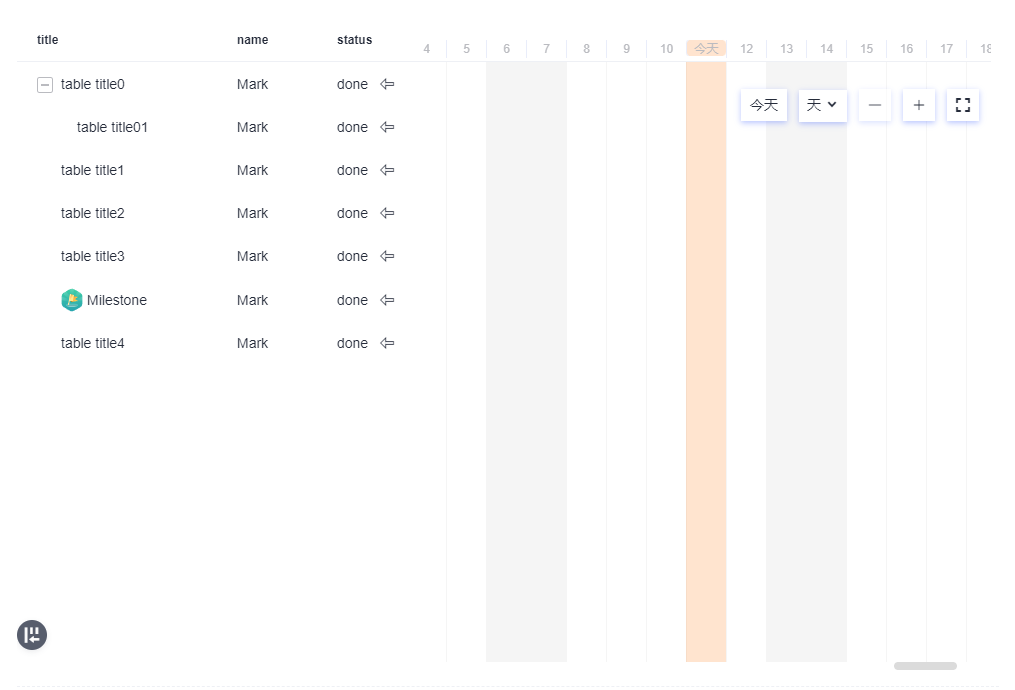Screen dimensions: 1015x690
Task: Zoom out the gantt timeline
Action: (x=875, y=105)
